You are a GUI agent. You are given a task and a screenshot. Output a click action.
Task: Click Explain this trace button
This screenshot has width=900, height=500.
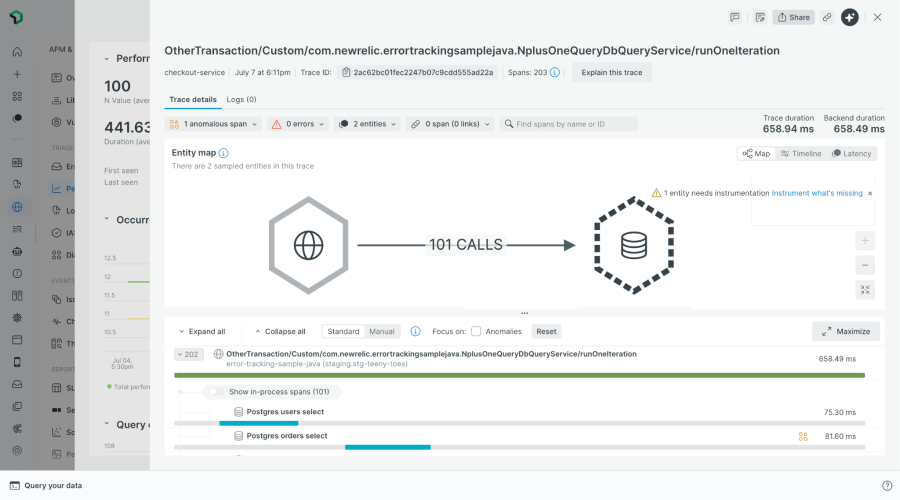pyautogui.click(x=612, y=72)
